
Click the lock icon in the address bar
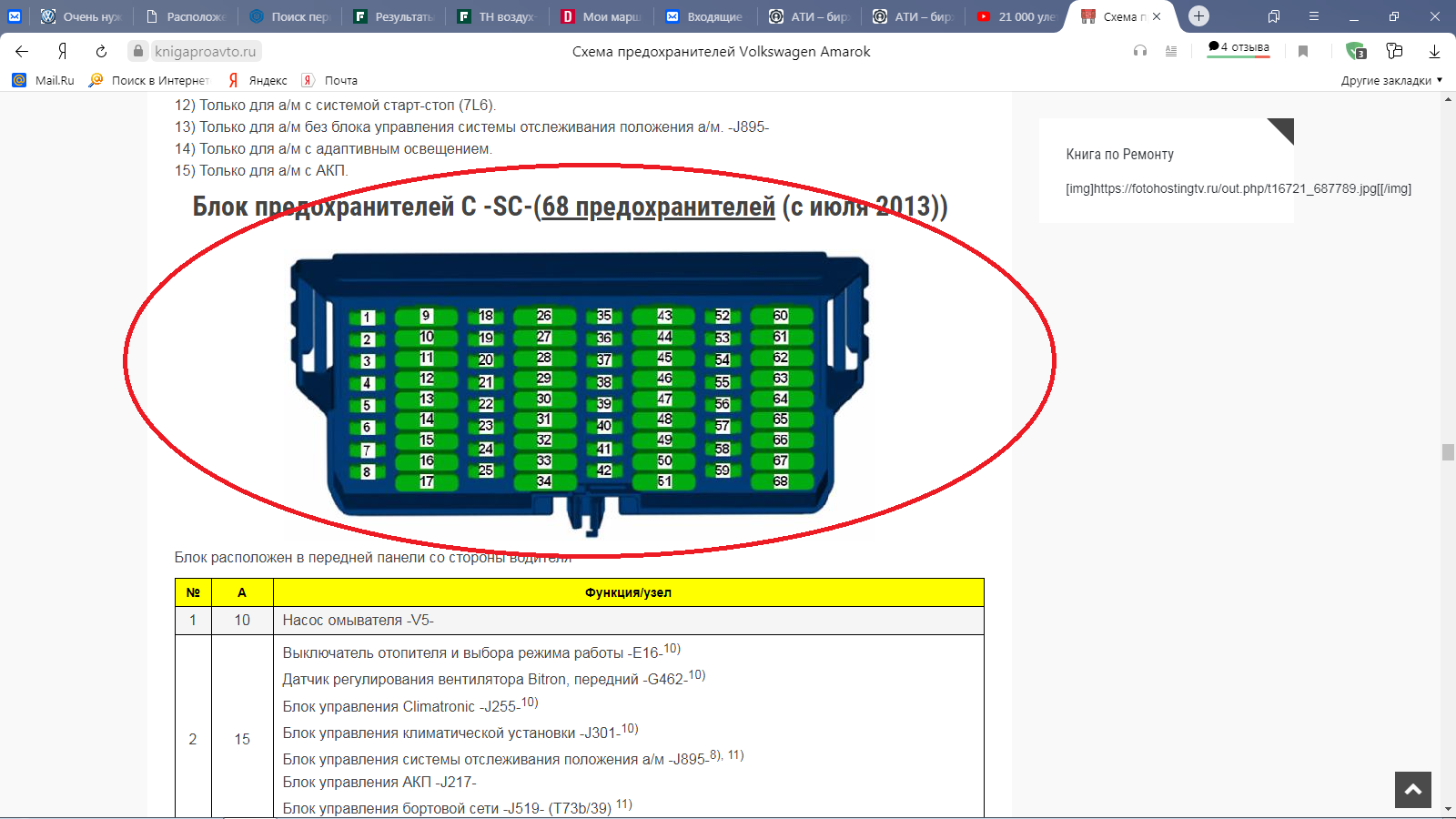click(x=138, y=52)
